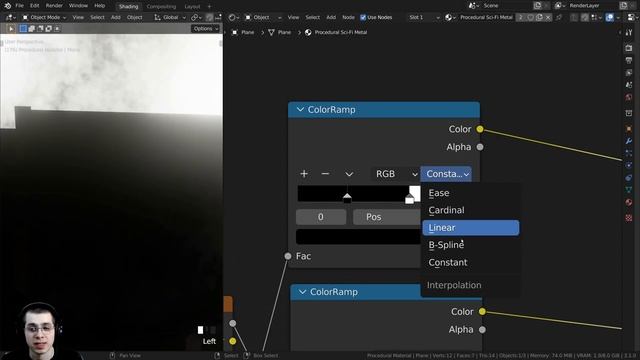Screen dimensions: 640x360
Task: Open the Render properties tab icon
Action: pos(629,48)
